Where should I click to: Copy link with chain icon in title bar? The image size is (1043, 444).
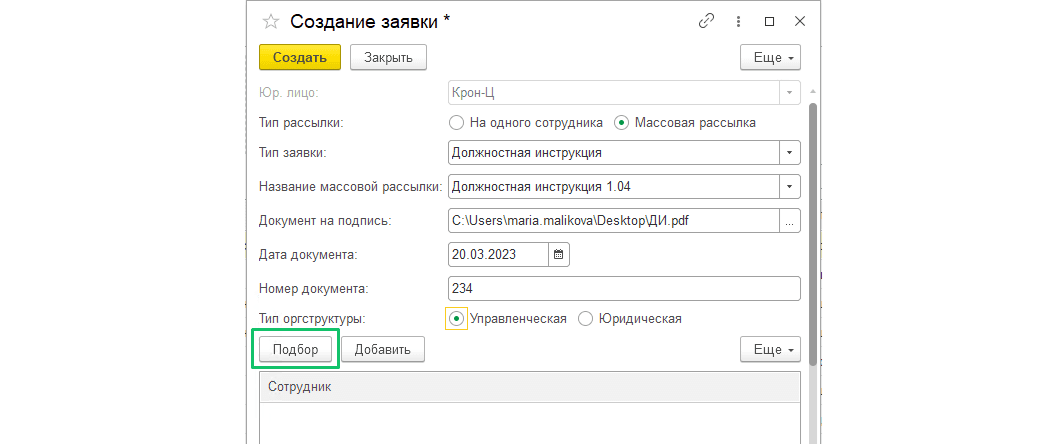click(x=706, y=21)
